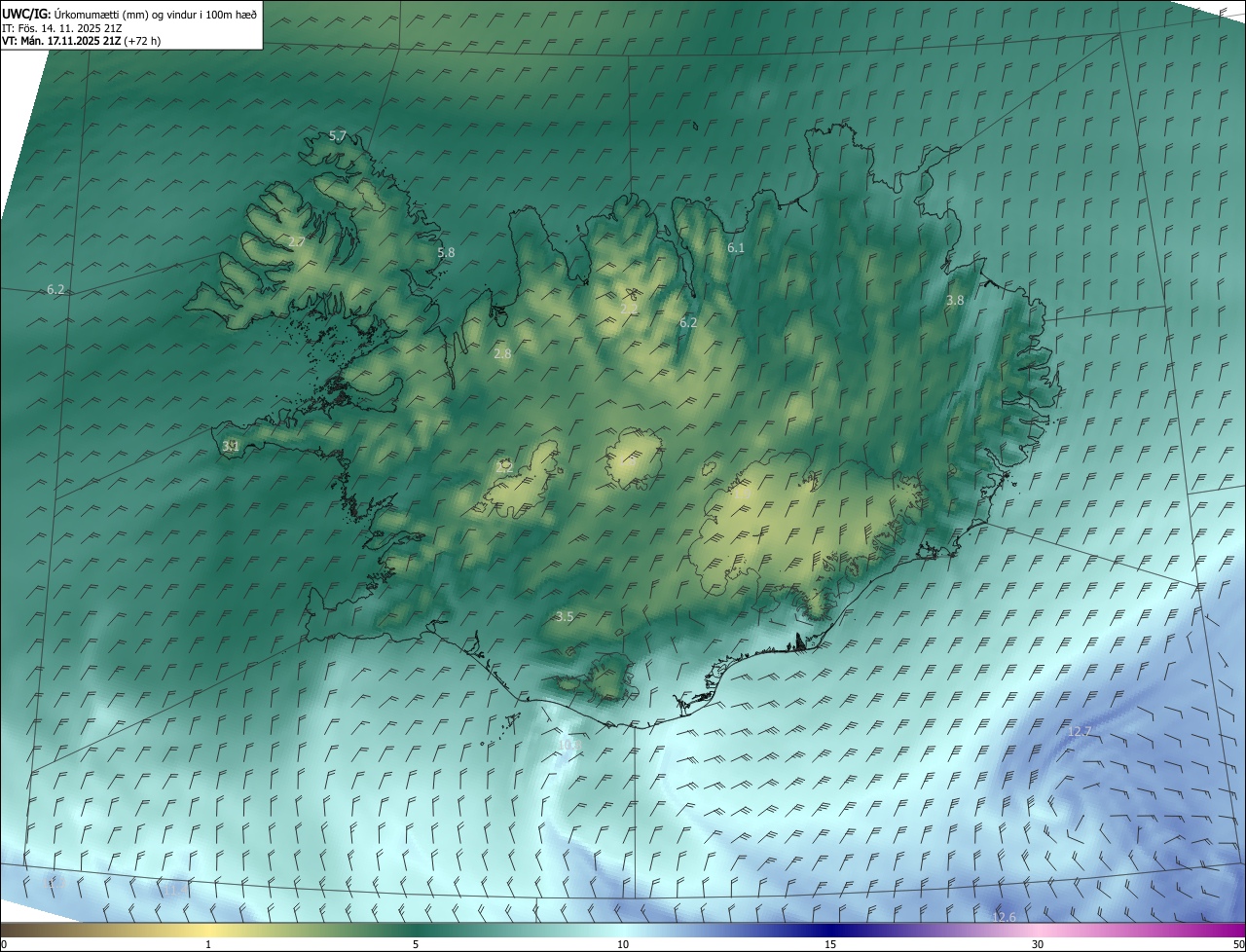Click the 3.8 value near the east coast
This screenshot has height=952, width=1246.
coord(955,301)
